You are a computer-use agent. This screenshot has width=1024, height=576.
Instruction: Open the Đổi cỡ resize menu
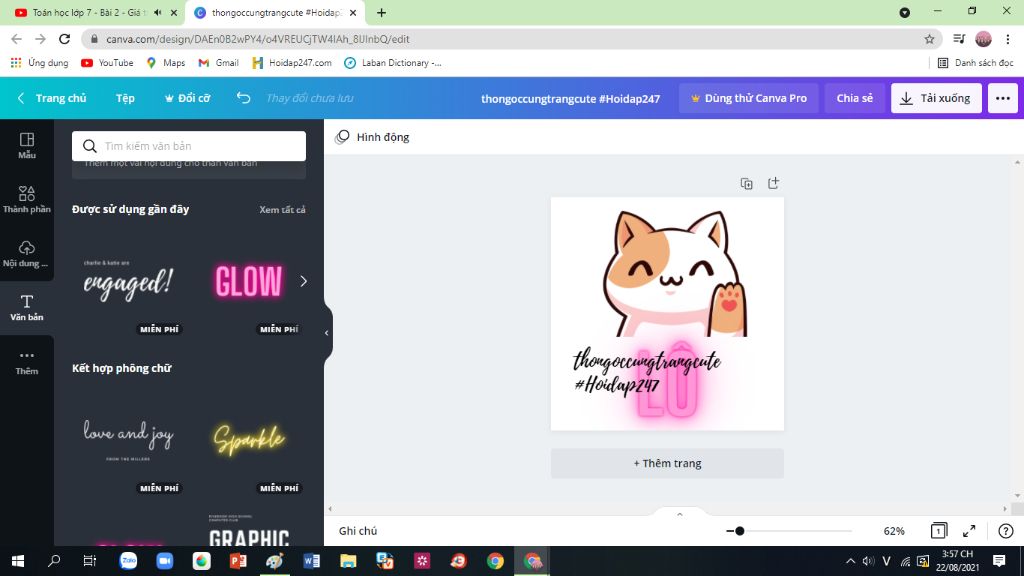tap(187, 98)
